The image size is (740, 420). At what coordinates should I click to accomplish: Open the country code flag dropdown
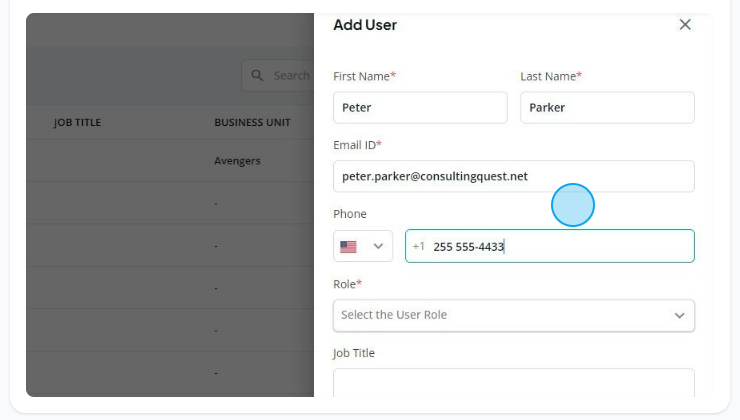coord(362,246)
